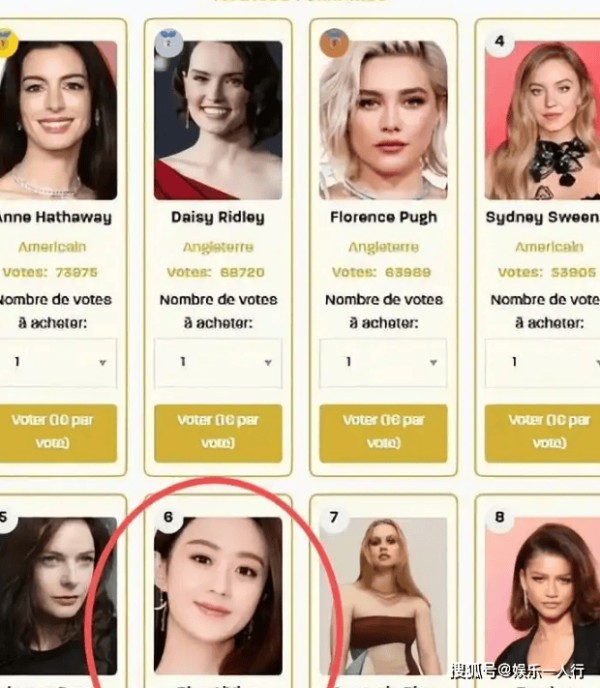
Task: Click gold medal badge on Anne Hathaway card
Action: click(6, 43)
